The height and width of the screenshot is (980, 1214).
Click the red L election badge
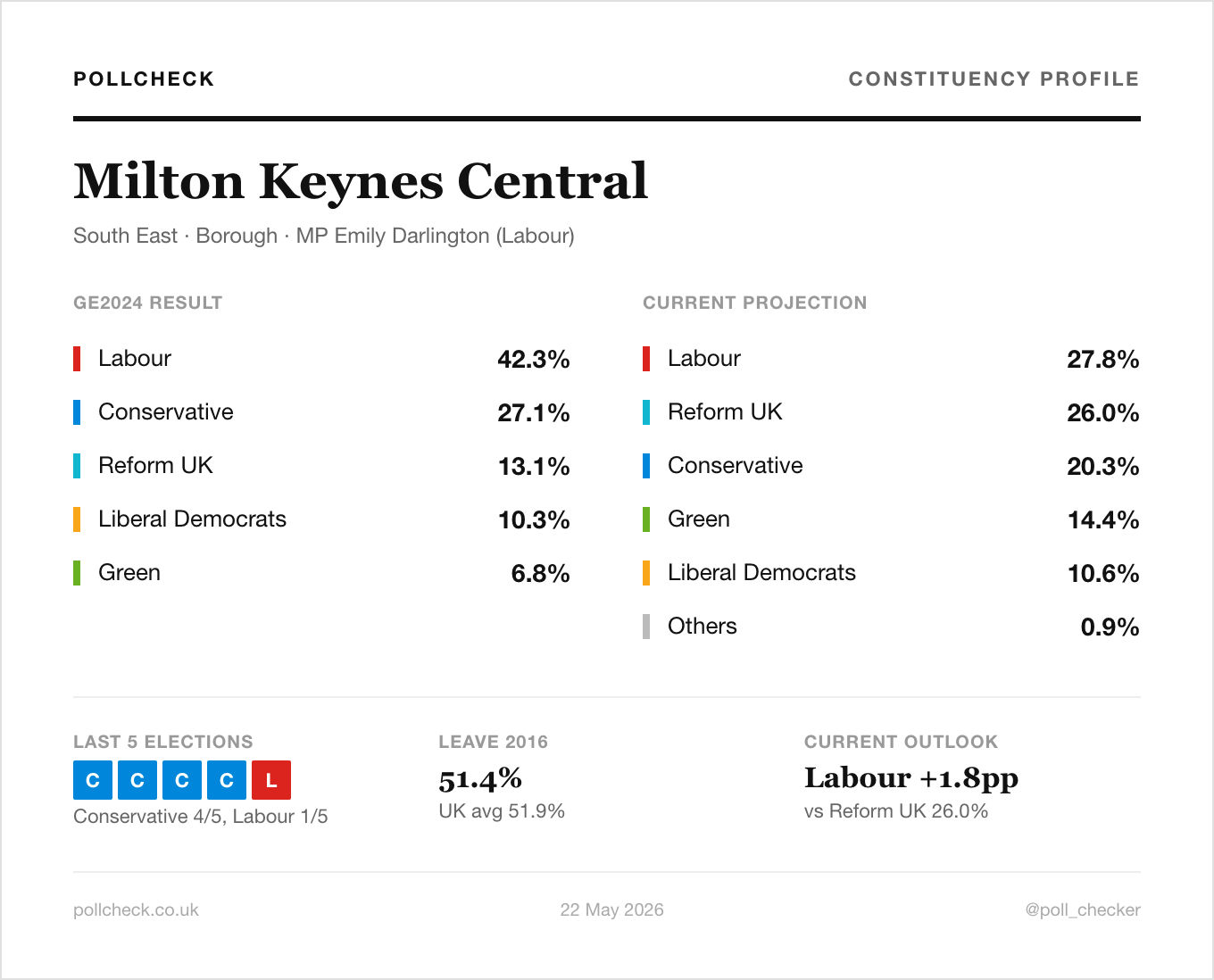click(x=271, y=780)
